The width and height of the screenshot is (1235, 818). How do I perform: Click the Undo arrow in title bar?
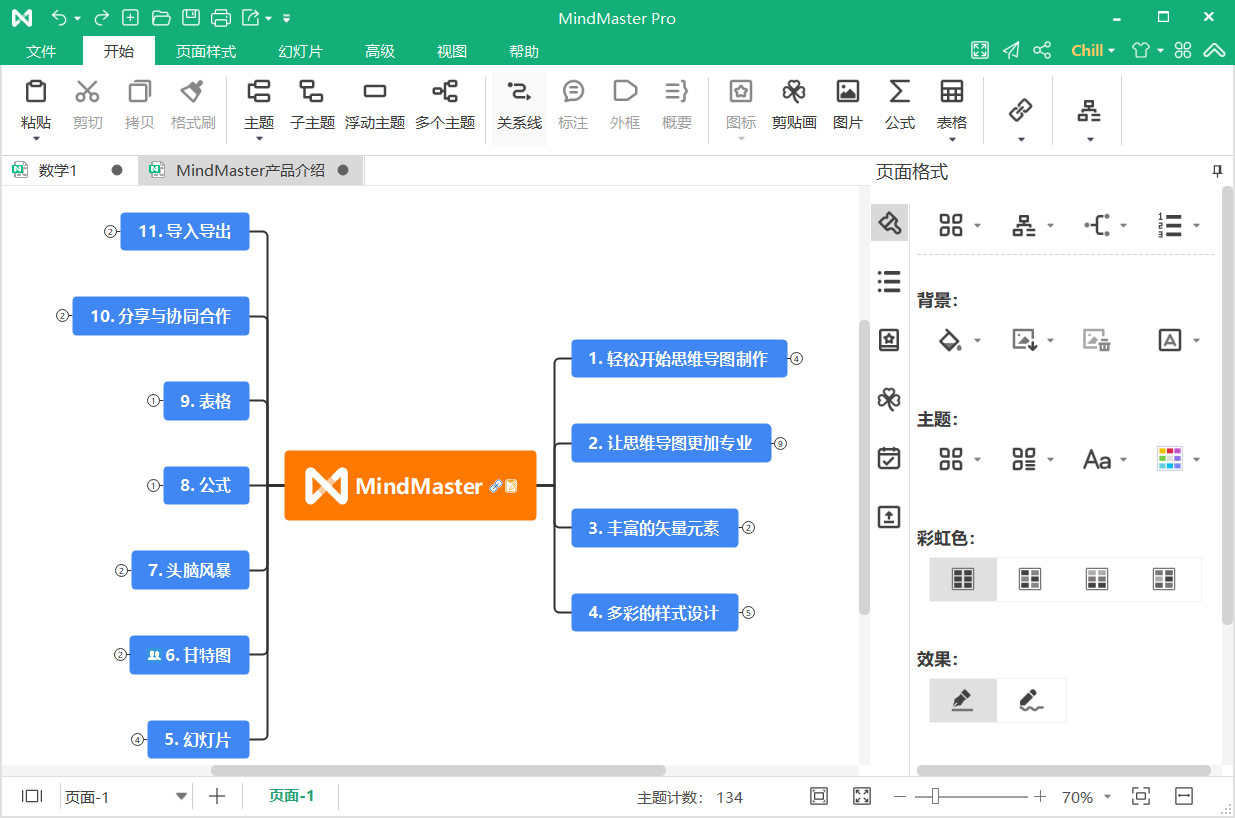tap(59, 18)
